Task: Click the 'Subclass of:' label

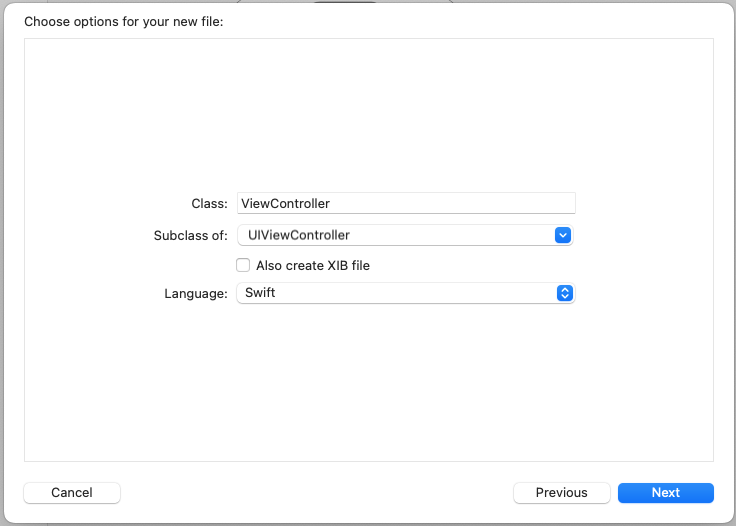Action: pyautogui.click(x=191, y=236)
